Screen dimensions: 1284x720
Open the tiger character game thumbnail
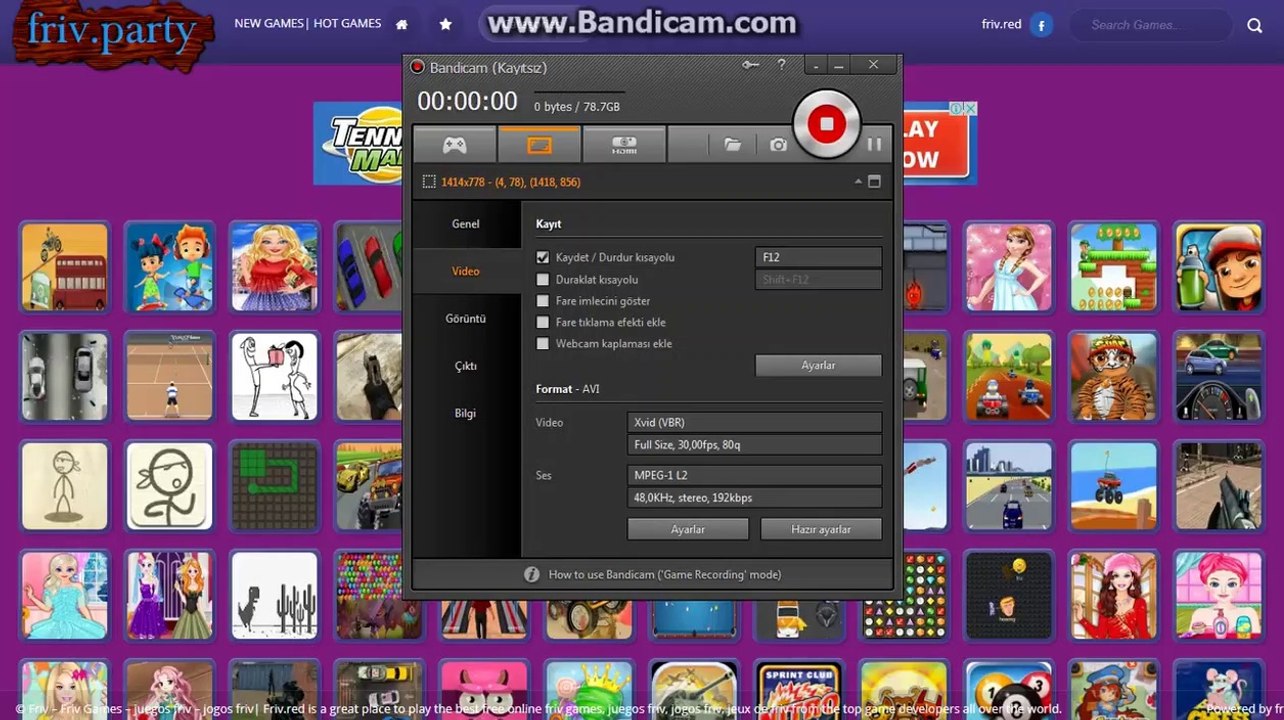click(1113, 376)
